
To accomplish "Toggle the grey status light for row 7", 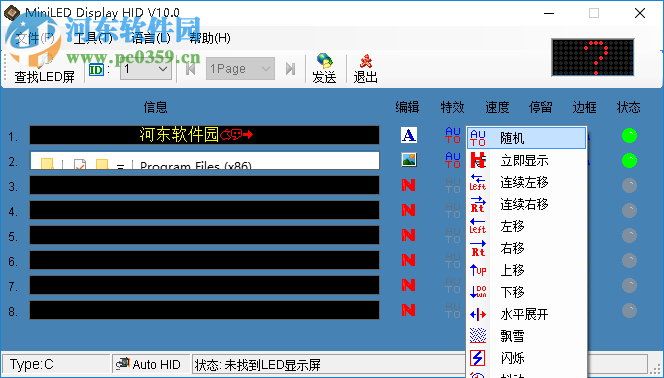I will (x=629, y=285).
